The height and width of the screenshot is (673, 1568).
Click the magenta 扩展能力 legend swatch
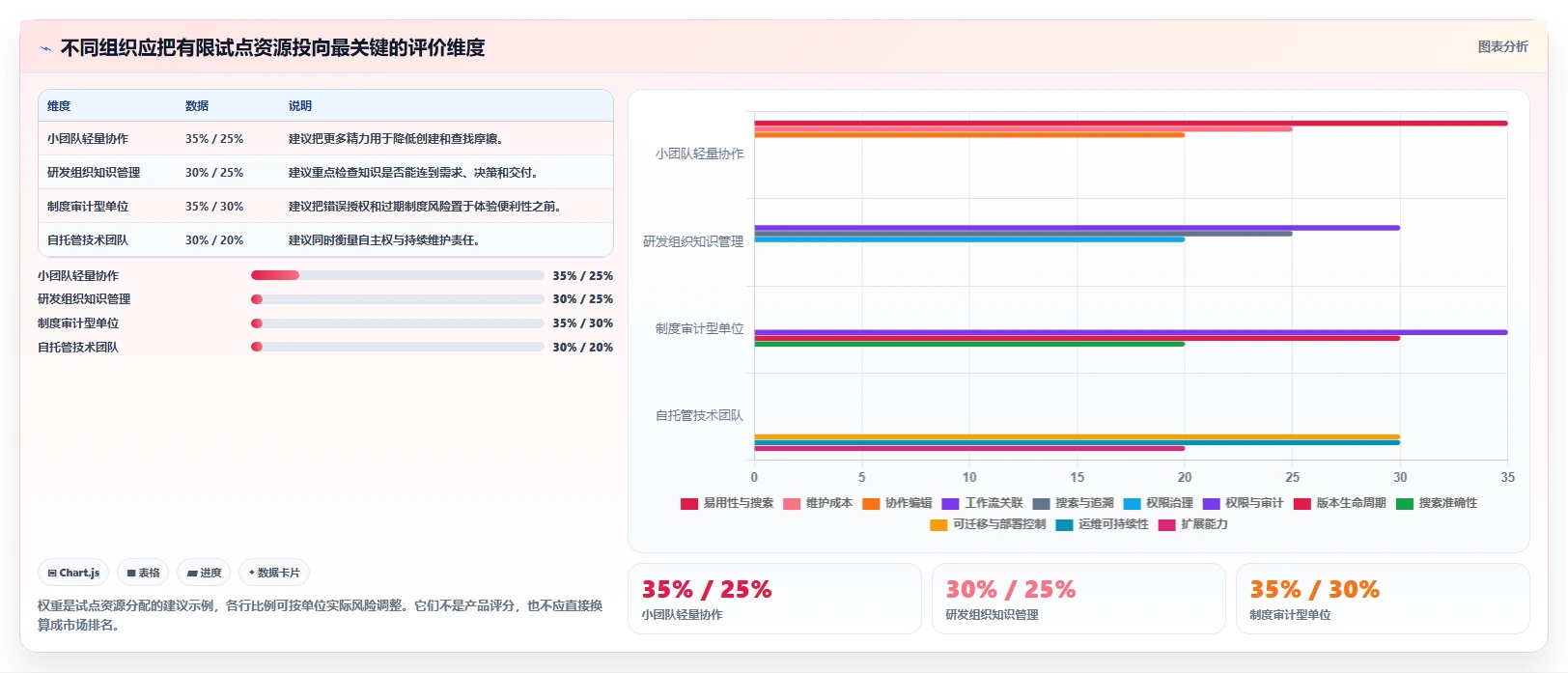[1166, 524]
